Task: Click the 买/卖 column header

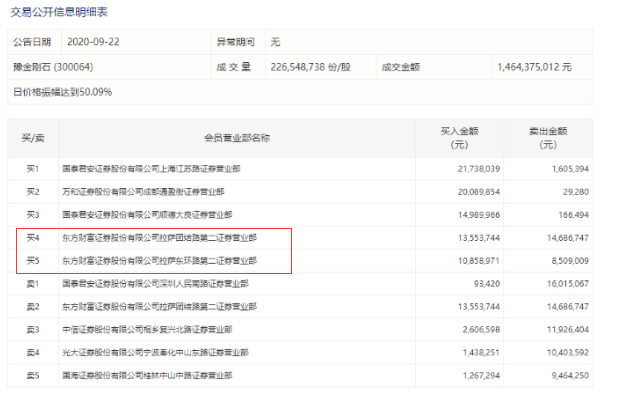Action: (33, 138)
